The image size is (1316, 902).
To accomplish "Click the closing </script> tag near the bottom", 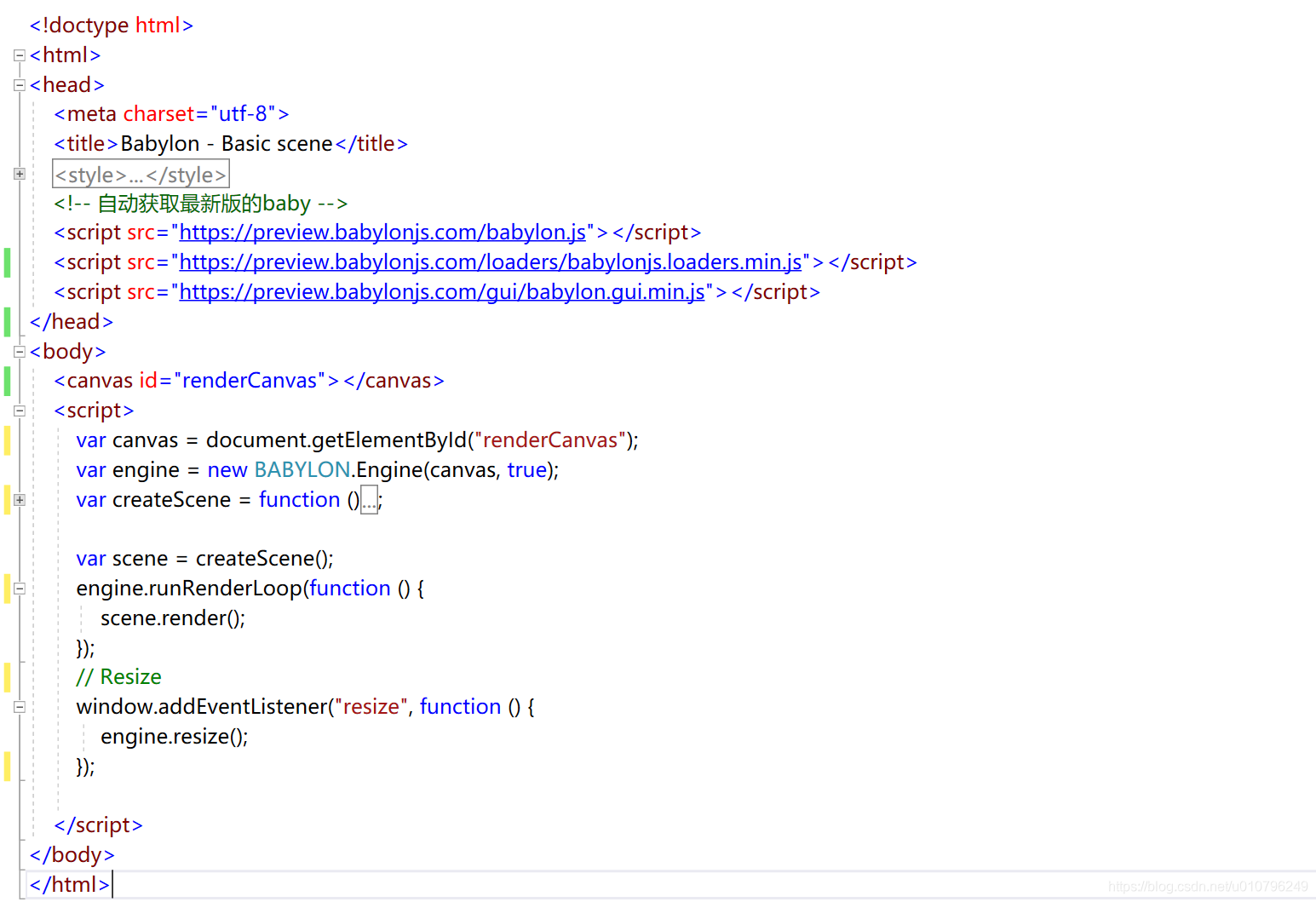I will pos(98,825).
